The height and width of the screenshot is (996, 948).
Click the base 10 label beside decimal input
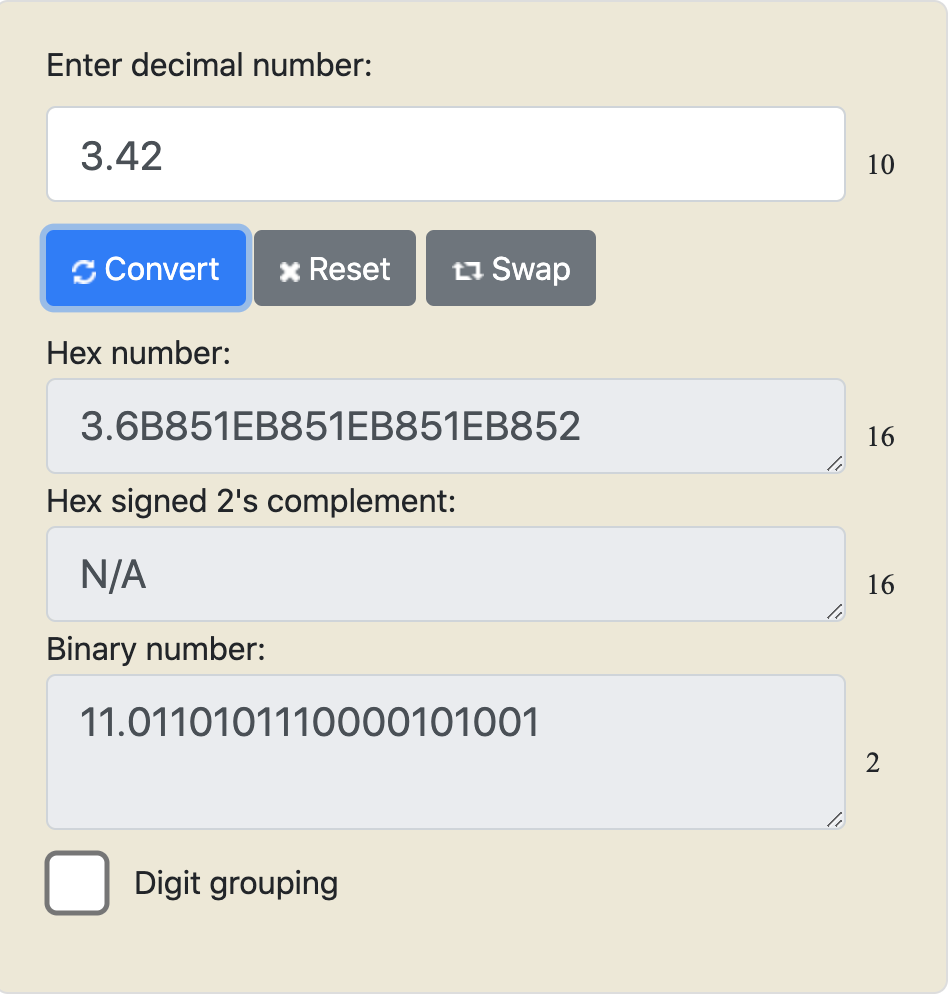[883, 166]
